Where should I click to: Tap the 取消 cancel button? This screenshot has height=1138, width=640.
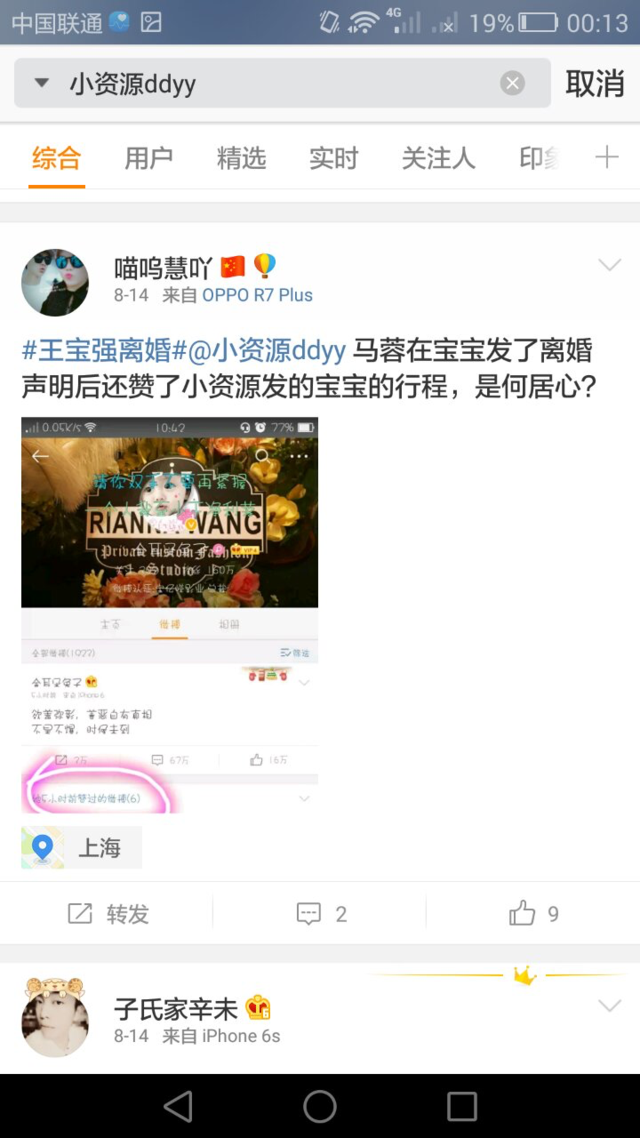[x=594, y=83]
